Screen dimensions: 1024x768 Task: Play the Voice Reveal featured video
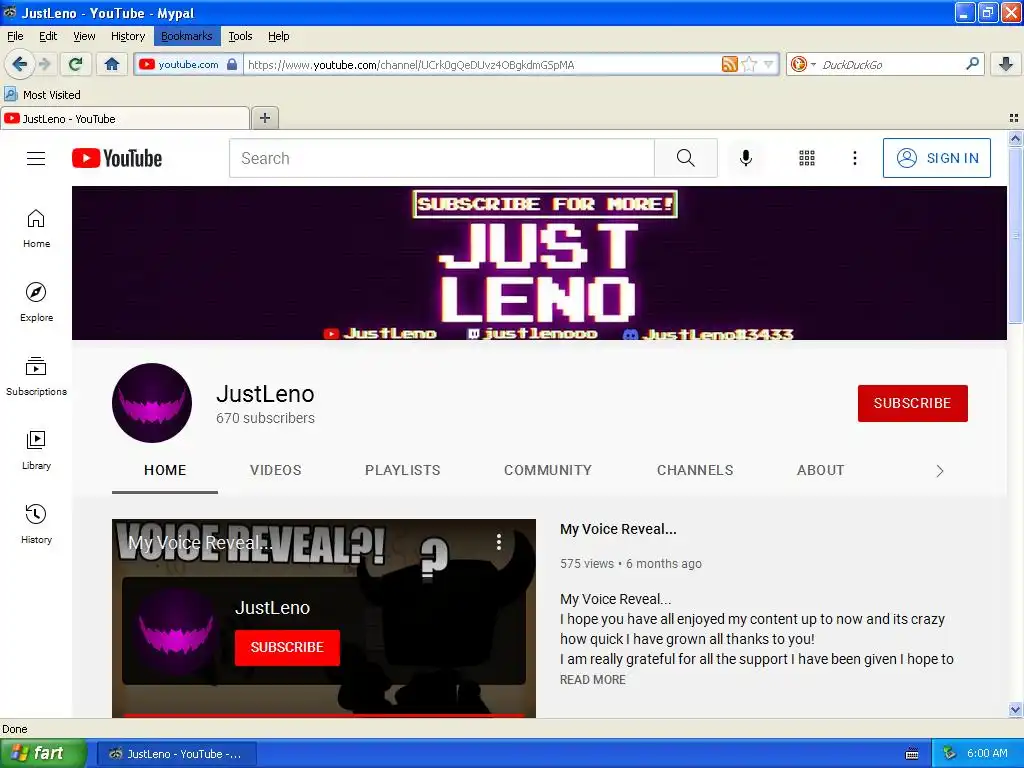pyautogui.click(x=324, y=618)
